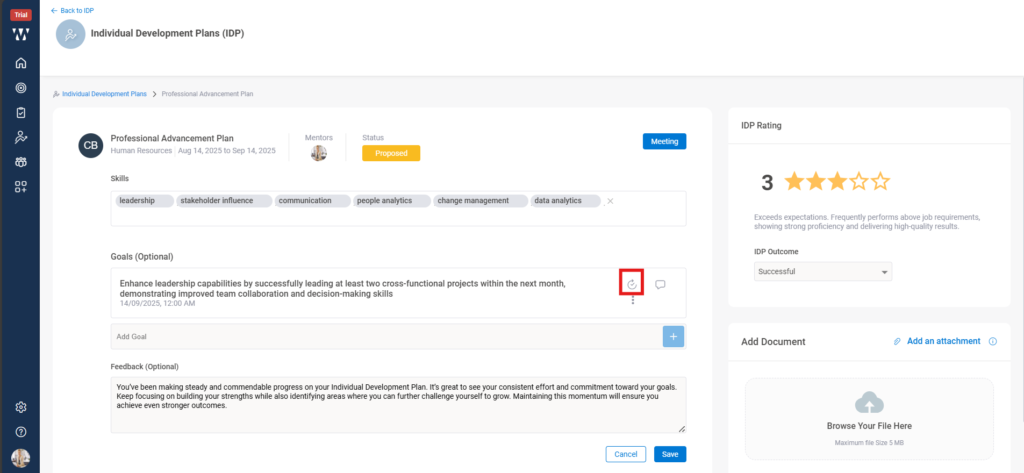Click the Proposed status badge
This screenshot has height=473, width=1024.
coord(391,153)
